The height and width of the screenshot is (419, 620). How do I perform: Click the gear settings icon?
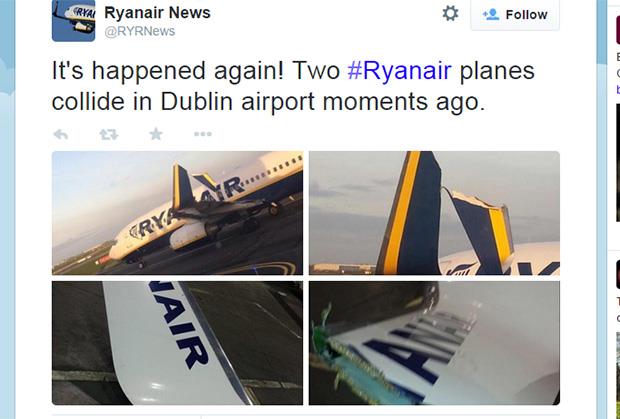(450, 13)
